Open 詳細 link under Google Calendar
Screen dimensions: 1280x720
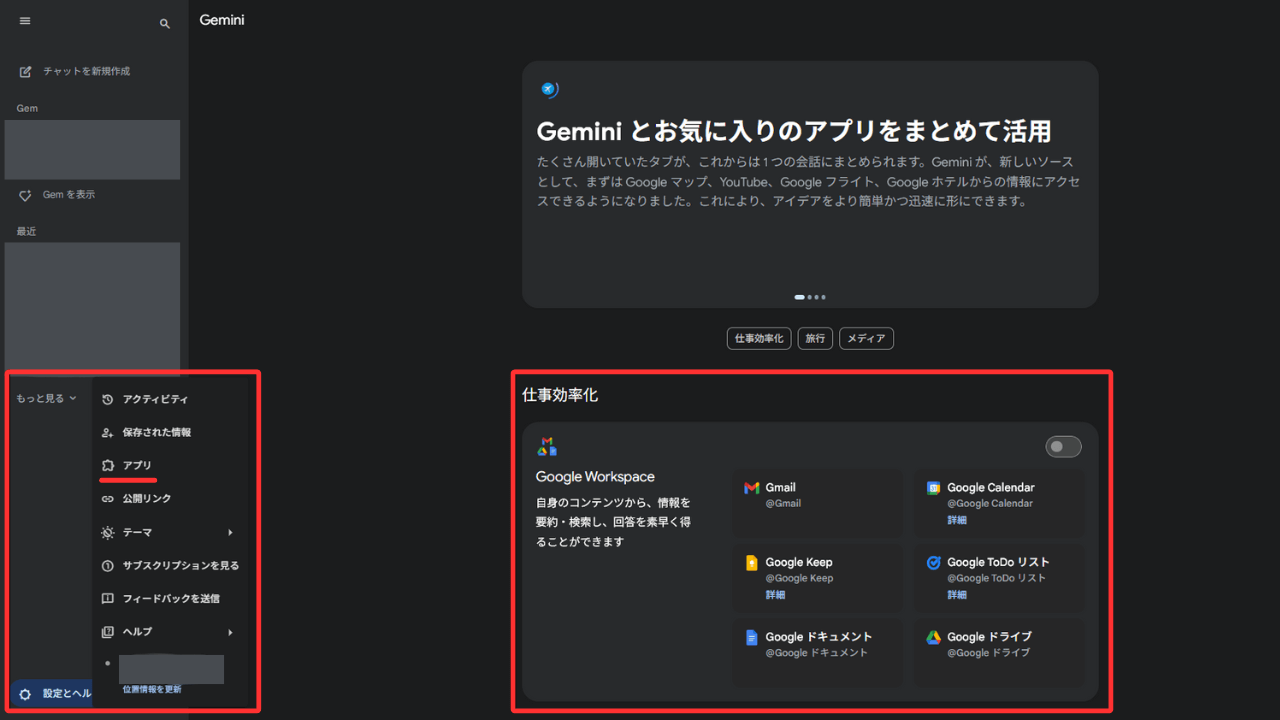[x=957, y=520]
